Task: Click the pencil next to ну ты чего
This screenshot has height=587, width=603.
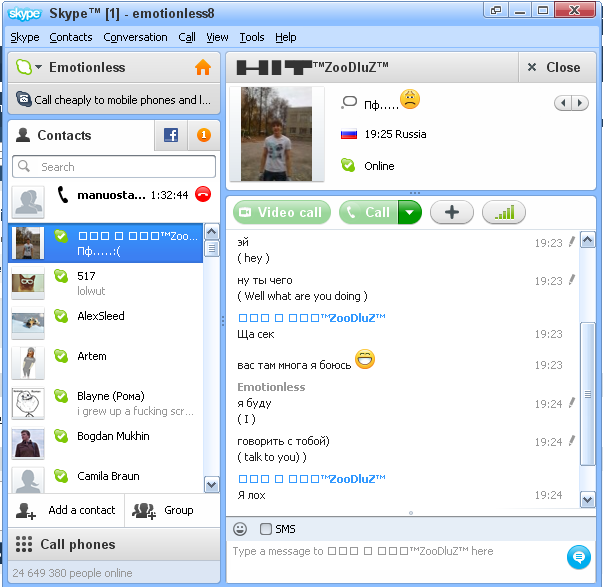Action: (572, 280)
